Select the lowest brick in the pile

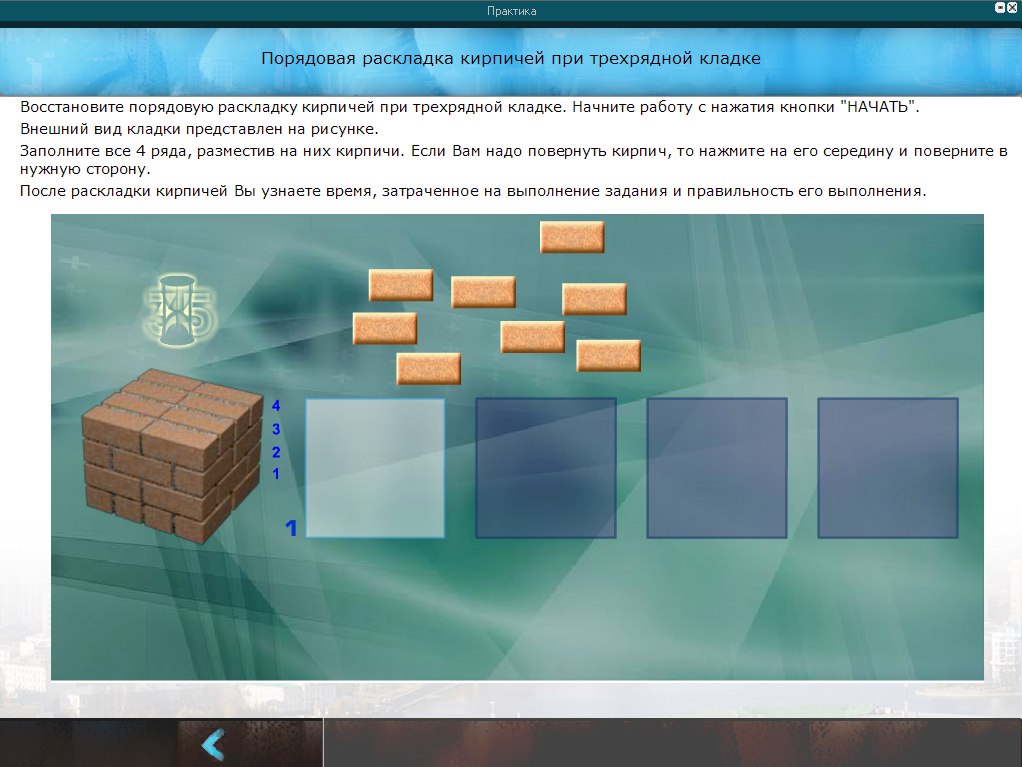428,368
